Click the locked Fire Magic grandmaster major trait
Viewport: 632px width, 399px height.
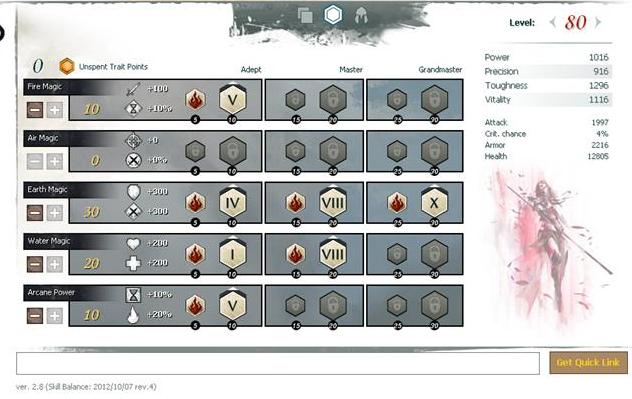point(434,99)
